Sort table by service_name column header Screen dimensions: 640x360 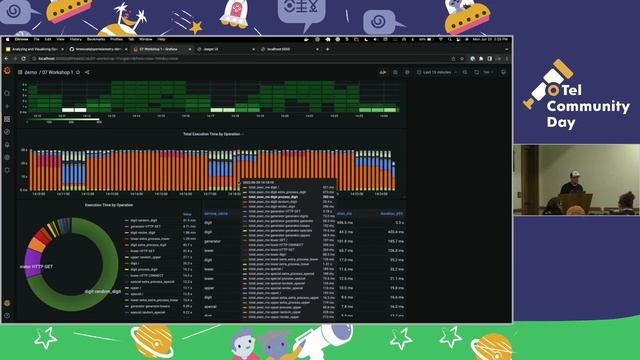click(x=216, y=213)
